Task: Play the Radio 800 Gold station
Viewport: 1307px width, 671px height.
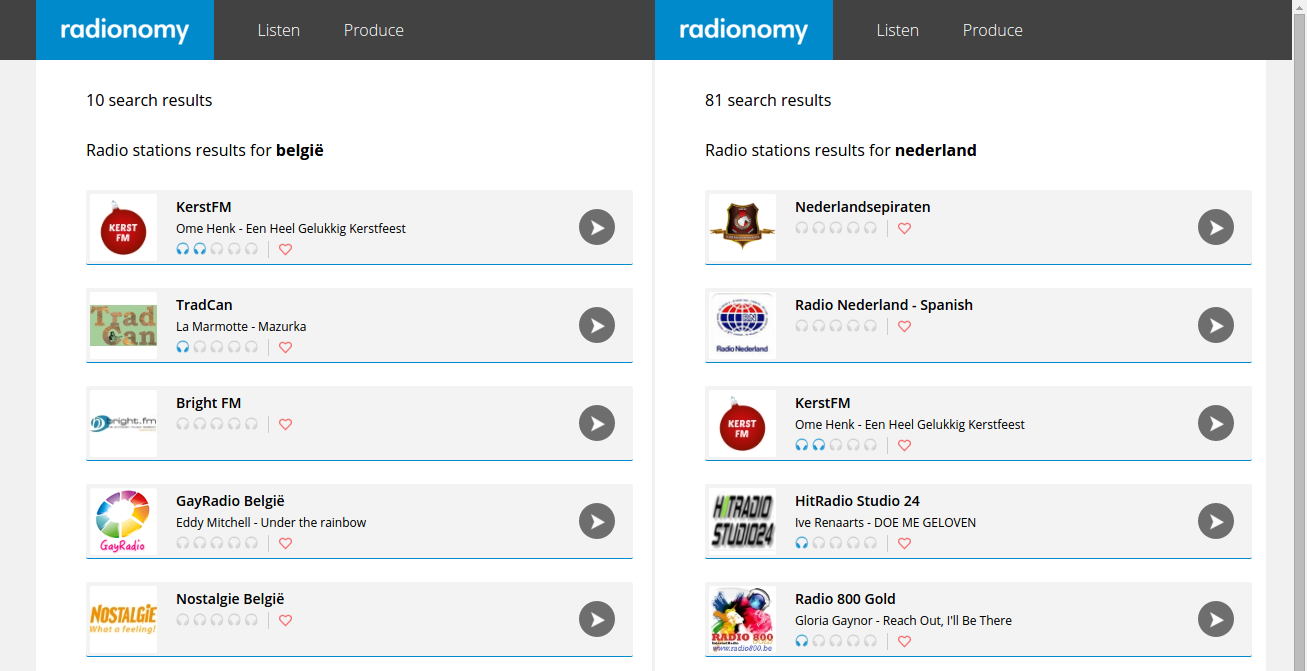Action: click(1216, 619)
